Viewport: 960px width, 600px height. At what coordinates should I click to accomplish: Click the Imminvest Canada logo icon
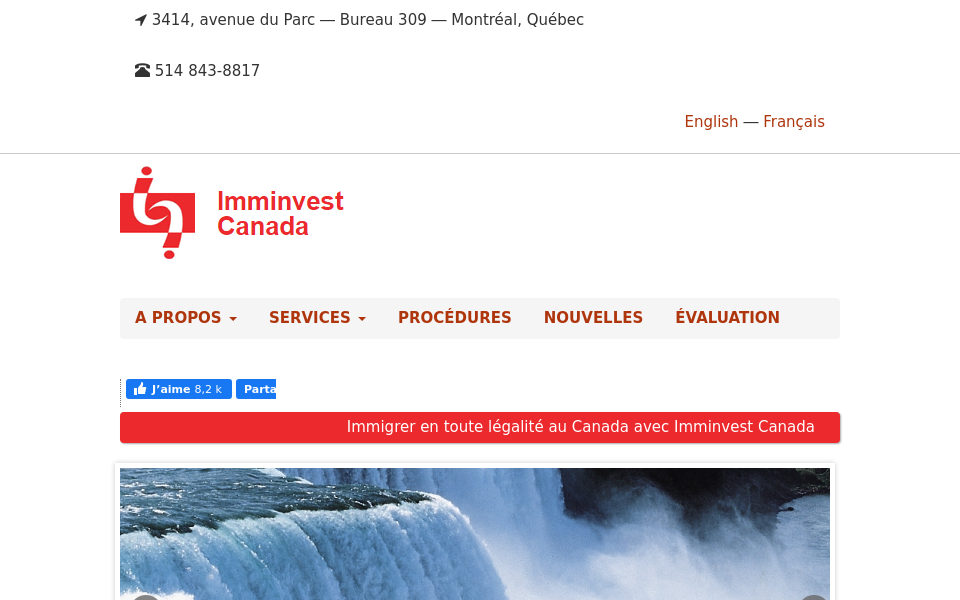click(157, 212)
